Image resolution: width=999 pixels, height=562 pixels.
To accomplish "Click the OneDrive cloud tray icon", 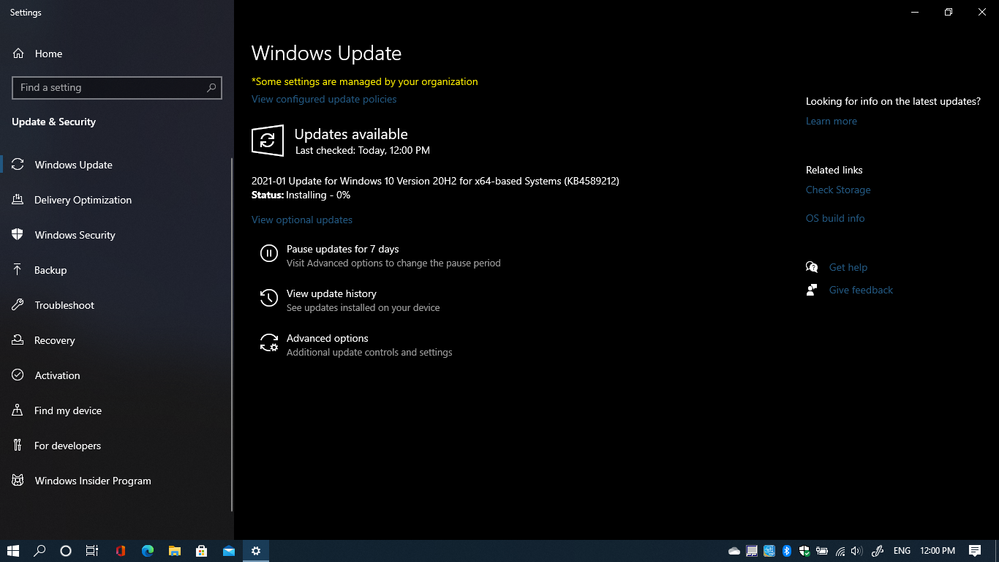I will pyautogui.click(x=734, y=551).
